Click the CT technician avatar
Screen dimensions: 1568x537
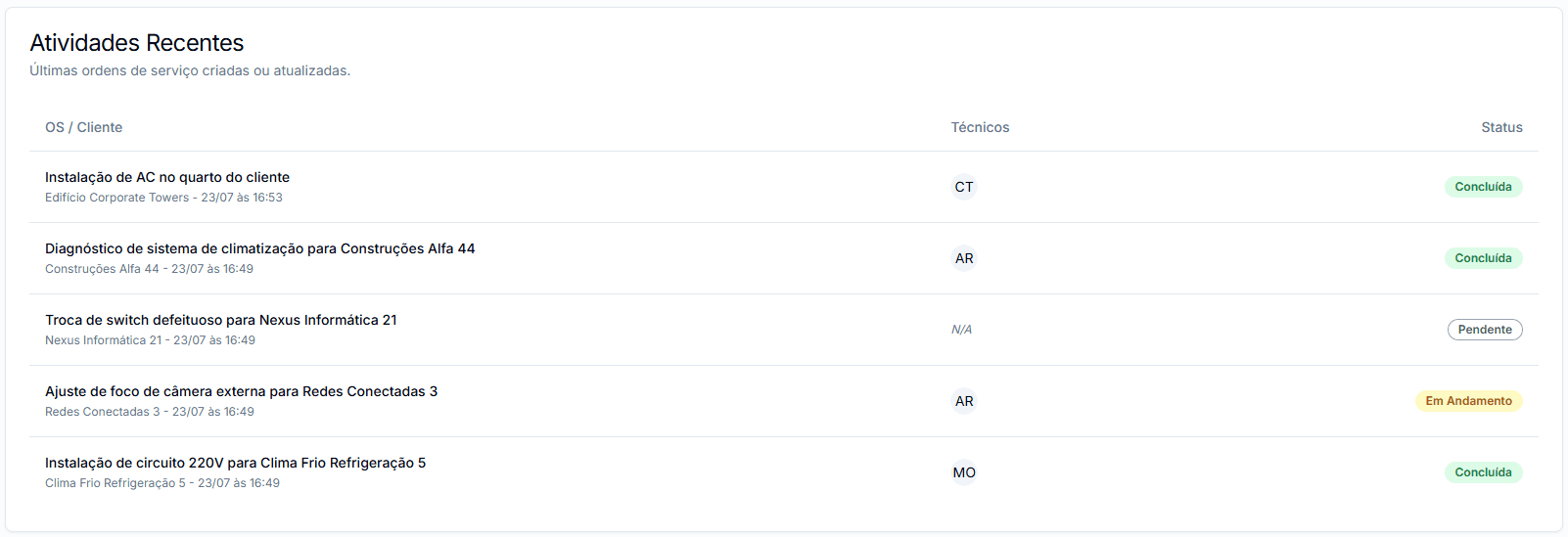click(964, 187)
